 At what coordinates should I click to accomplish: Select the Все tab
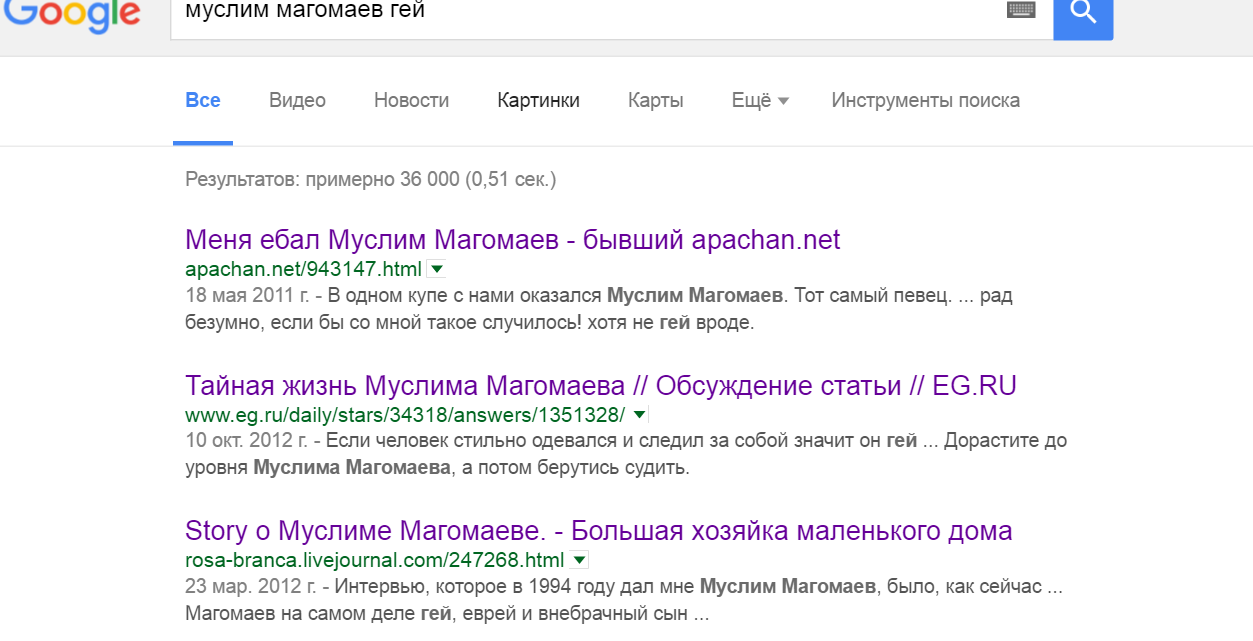203,100
